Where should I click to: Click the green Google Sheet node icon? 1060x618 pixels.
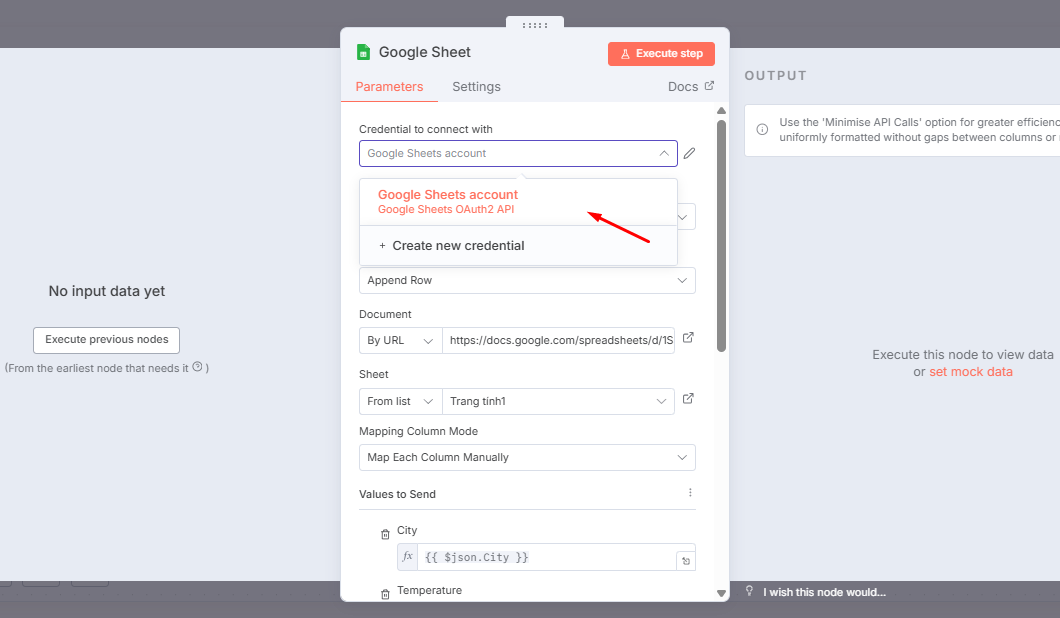click(x=363, y=52)
